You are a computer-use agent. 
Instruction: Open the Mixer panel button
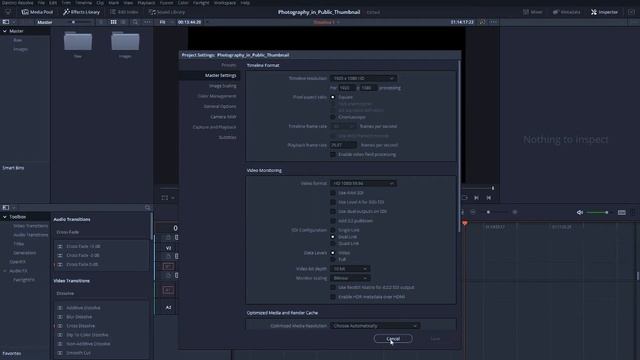click(533, 12)
